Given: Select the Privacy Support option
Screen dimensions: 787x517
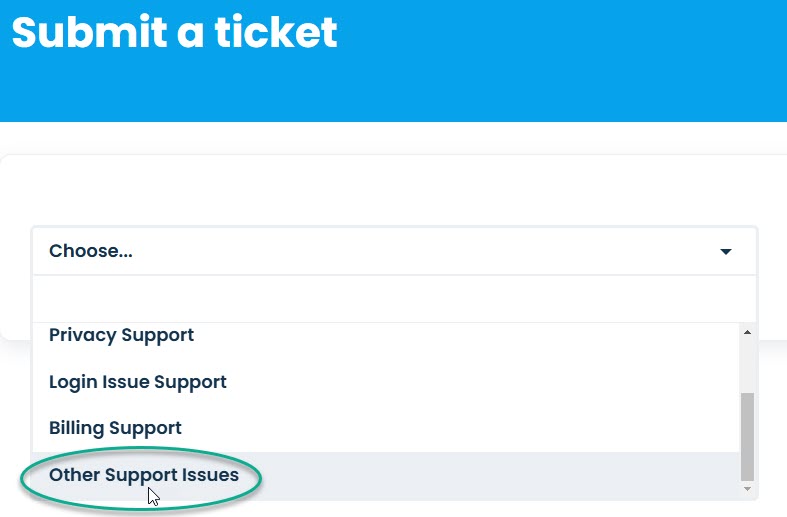Looking at the screenshot, I should click(121, 335).
